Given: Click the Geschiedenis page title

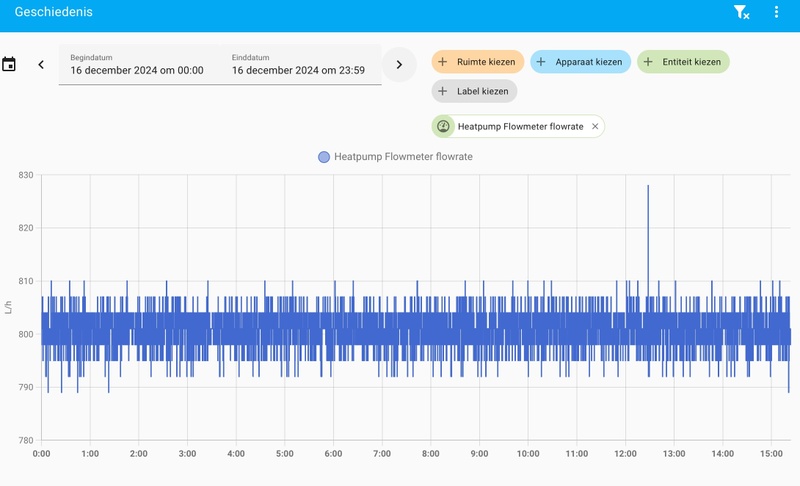Looking at the screenshot, I should tap(54, 12).
